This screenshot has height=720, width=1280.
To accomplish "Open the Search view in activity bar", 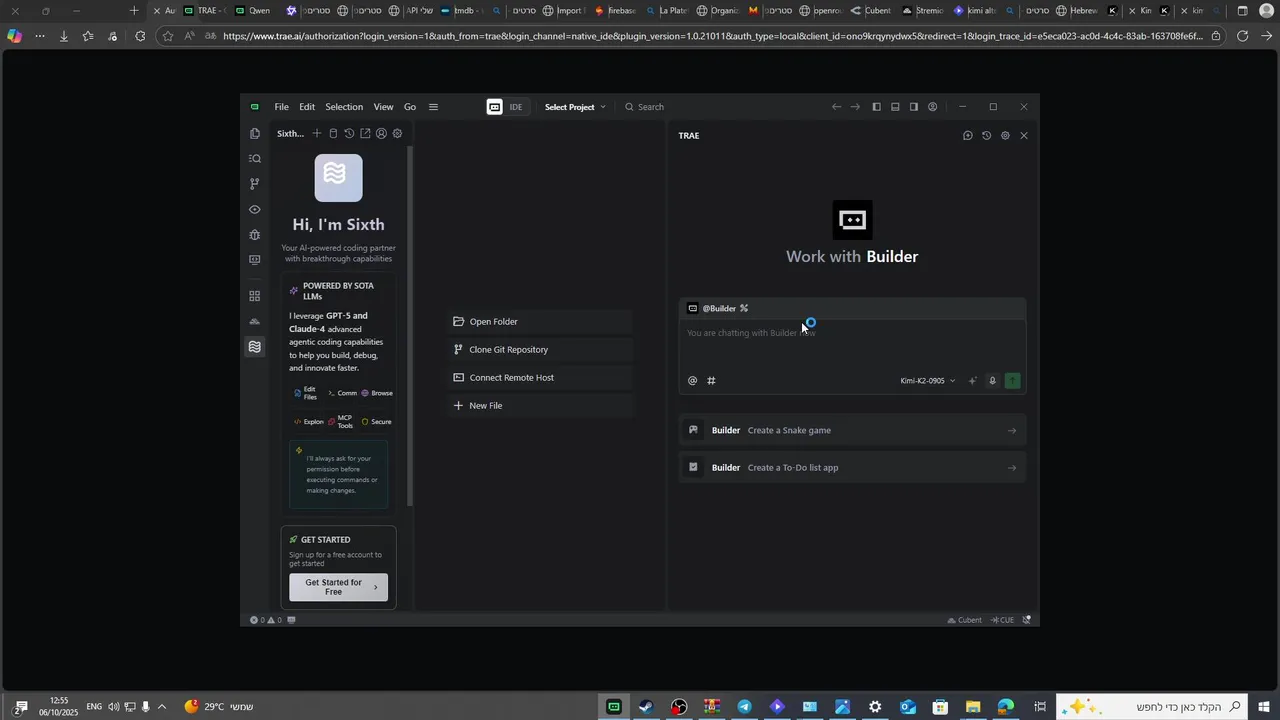I will (255, 159).
